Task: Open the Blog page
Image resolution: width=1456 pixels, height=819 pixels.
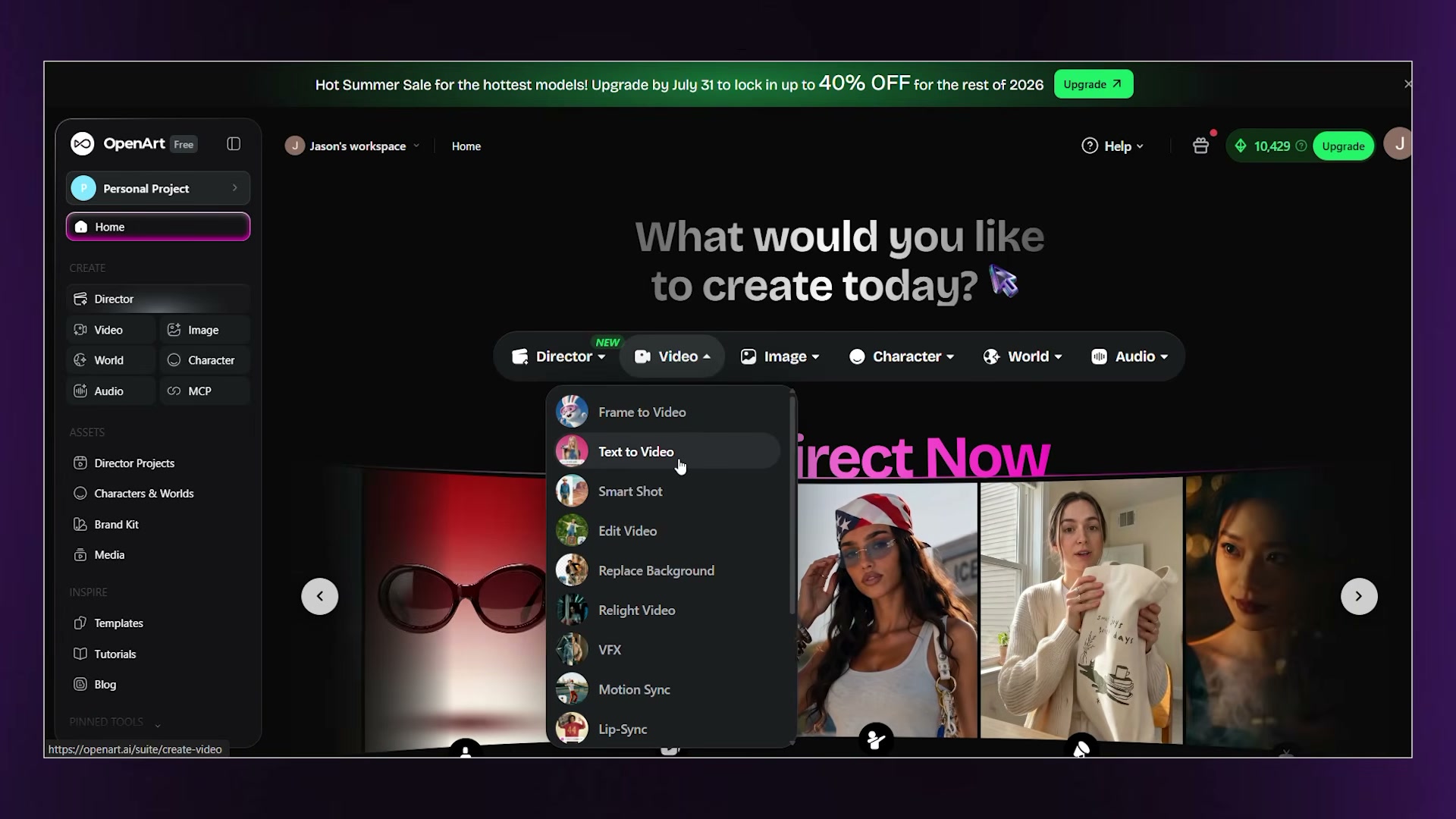Action: (x=158, y=685)
